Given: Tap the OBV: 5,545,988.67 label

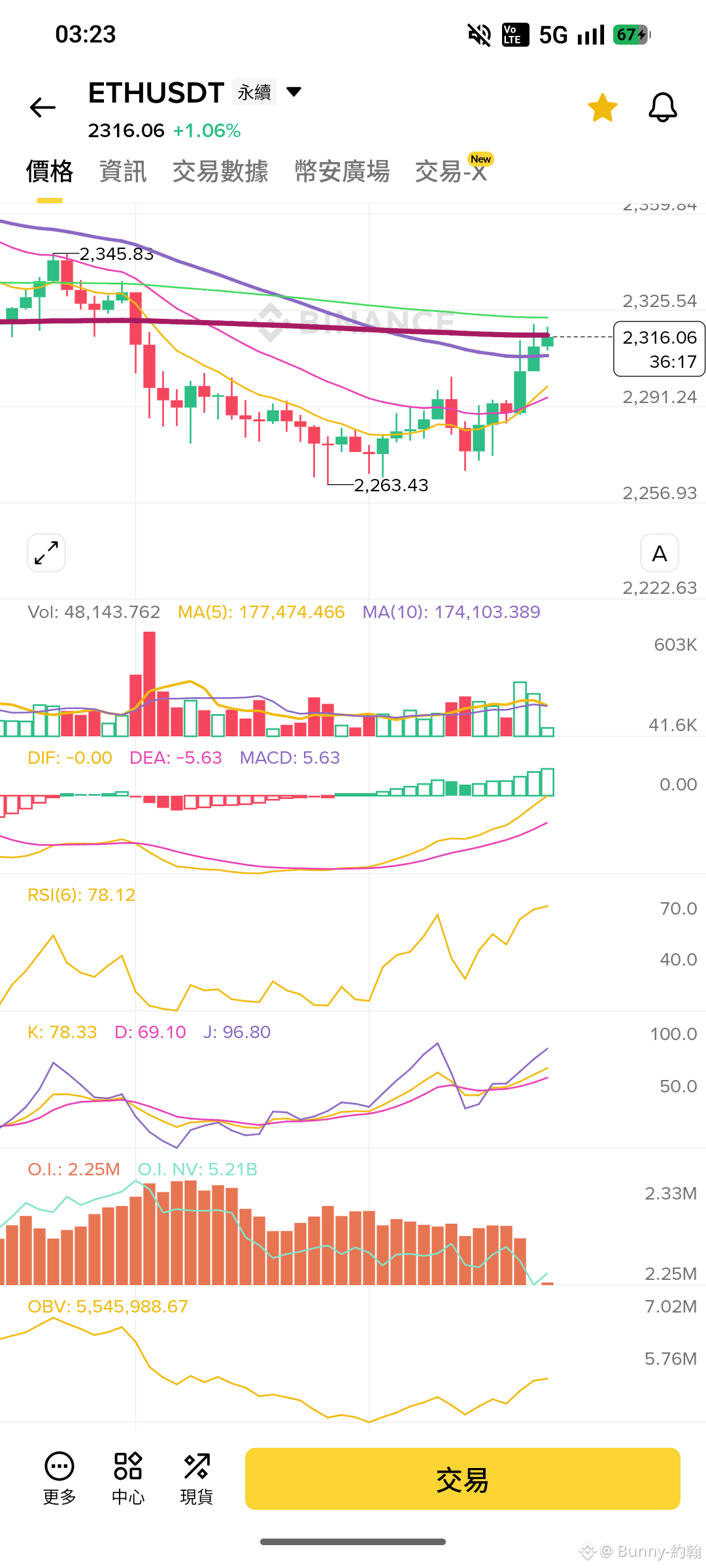Looking at the screenshot, I should [x=108, y=1307].
